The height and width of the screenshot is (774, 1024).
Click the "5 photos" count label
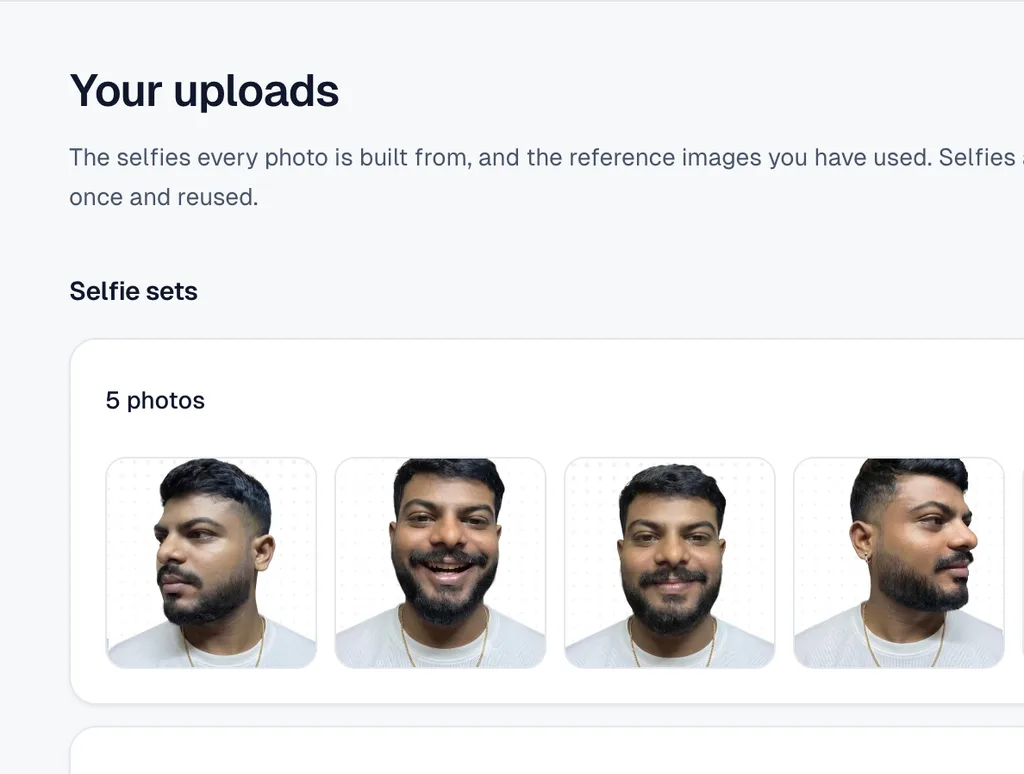(155, 400)
